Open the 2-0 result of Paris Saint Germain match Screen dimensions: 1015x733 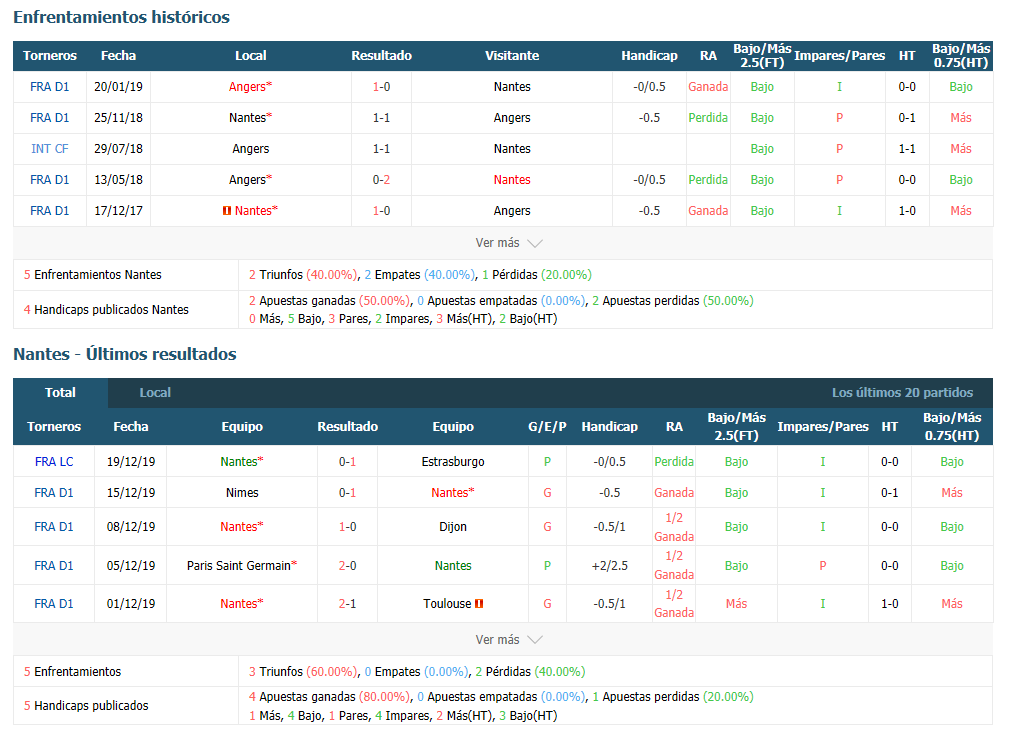[347, 566]
